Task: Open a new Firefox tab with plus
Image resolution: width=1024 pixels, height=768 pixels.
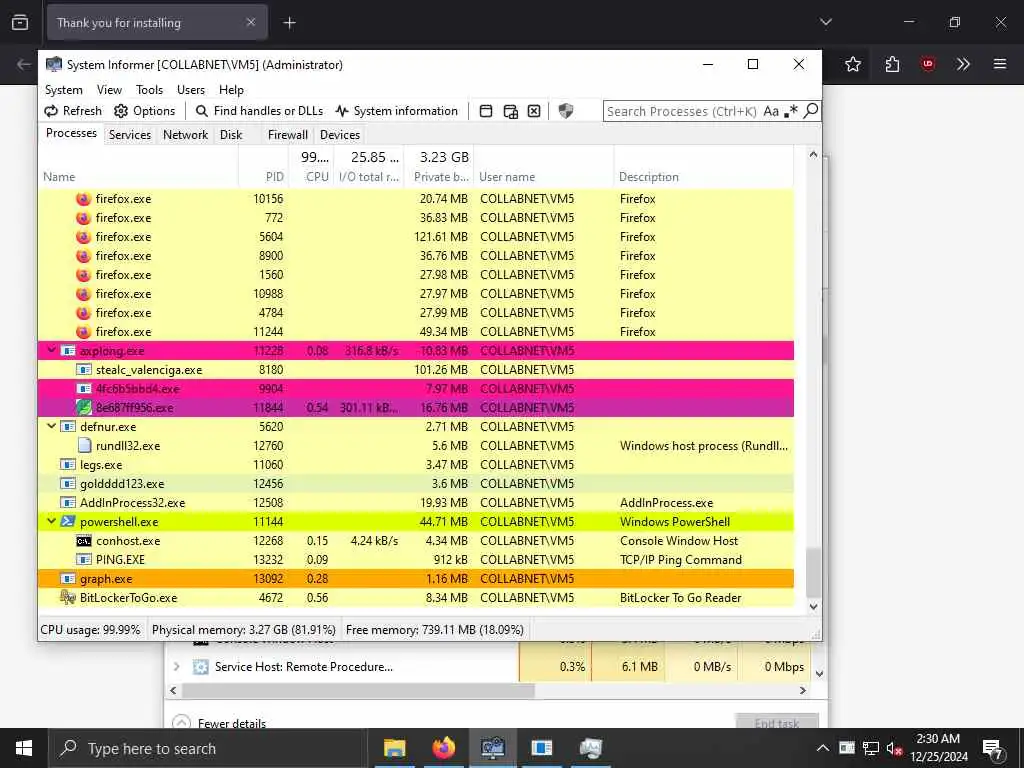Action: (289, 23)
